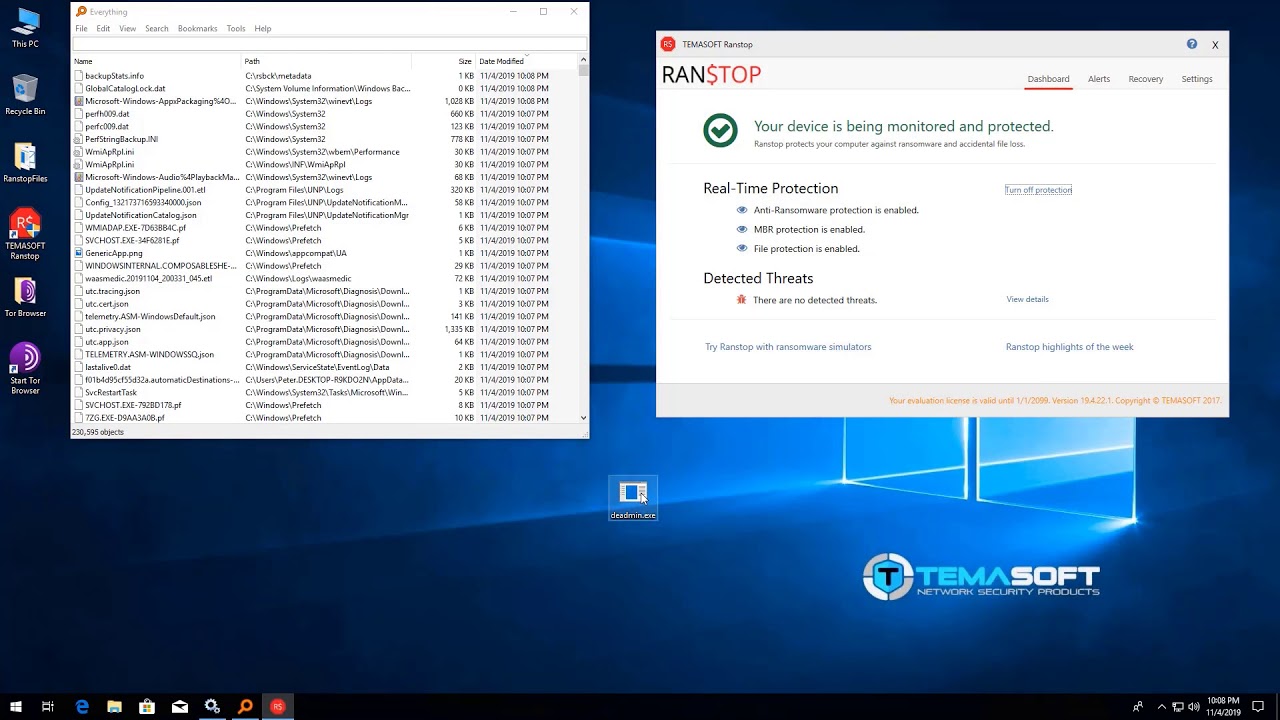The width and height of the screenshot is (1280, 720).
Task: Open Search menu in Everything
Action: [x=157, y=28]
